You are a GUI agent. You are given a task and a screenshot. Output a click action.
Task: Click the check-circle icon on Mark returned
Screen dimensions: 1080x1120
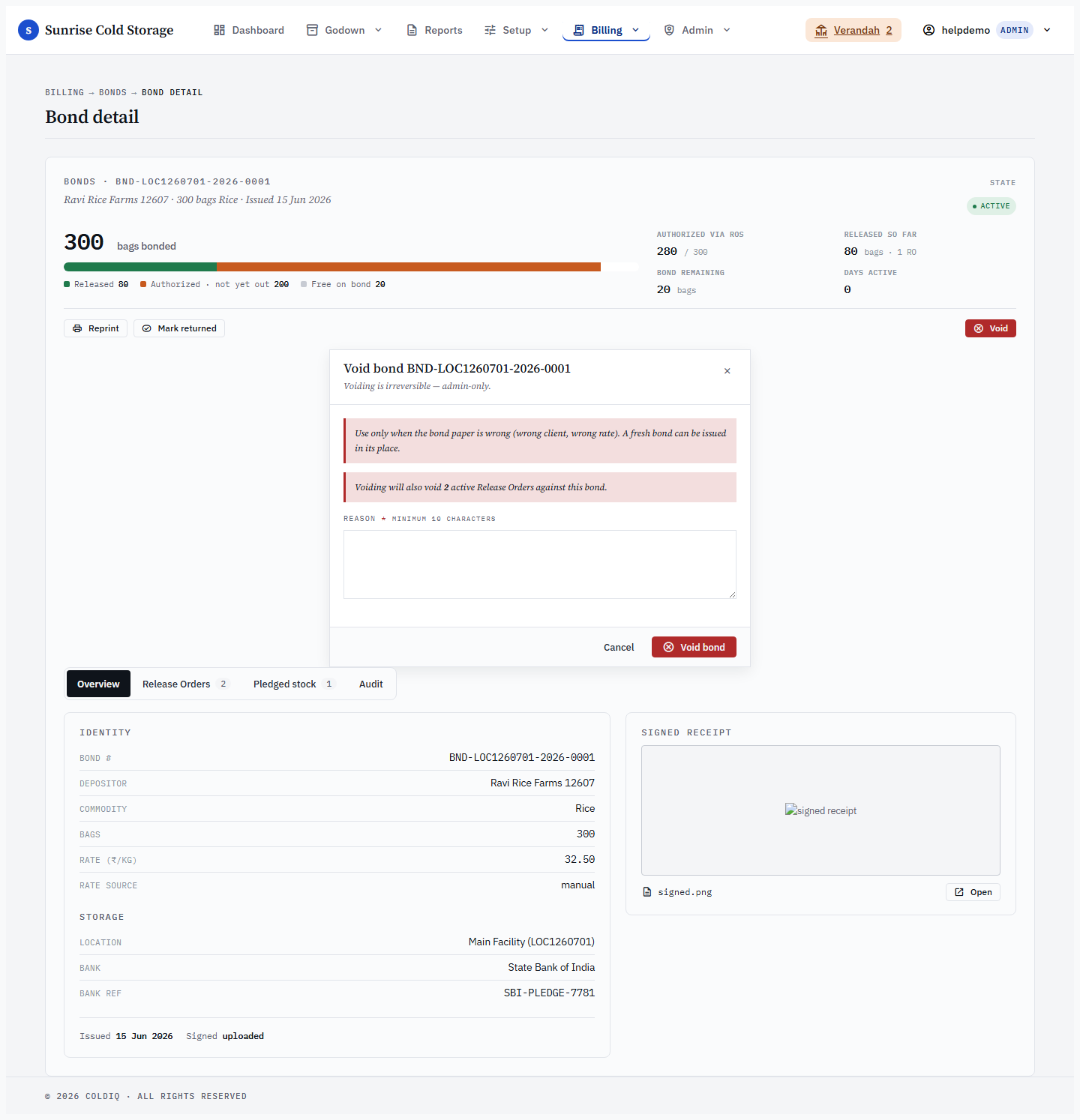[x=147, y=328]
